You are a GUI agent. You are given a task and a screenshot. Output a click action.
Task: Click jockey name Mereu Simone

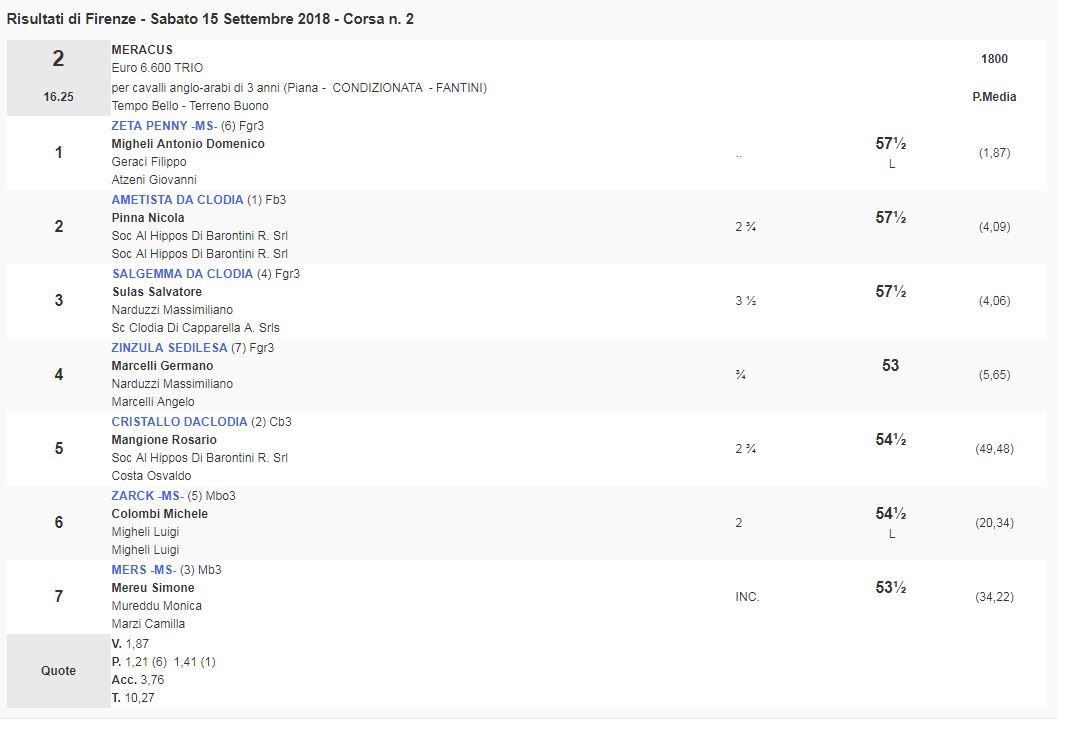click(153, 588)
